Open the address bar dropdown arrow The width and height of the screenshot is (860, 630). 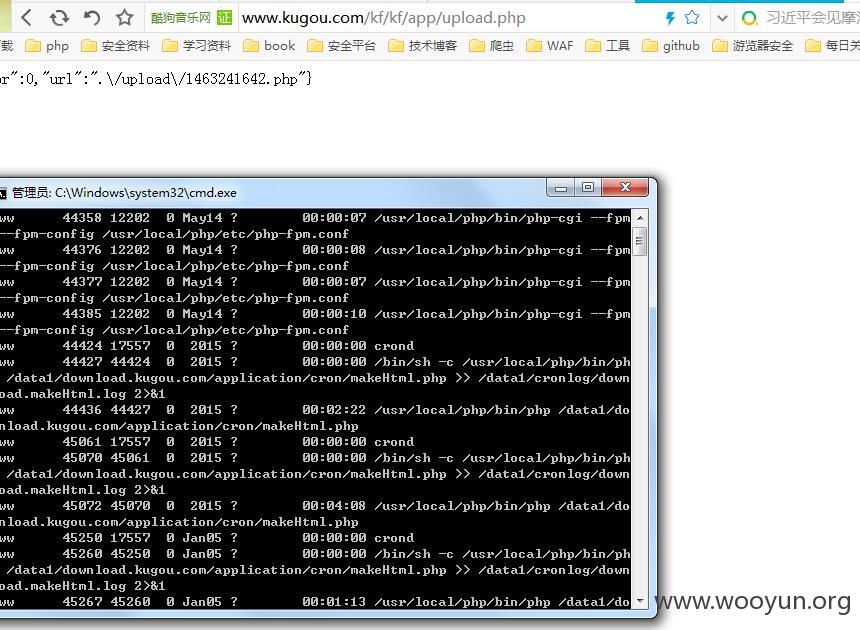722,18
